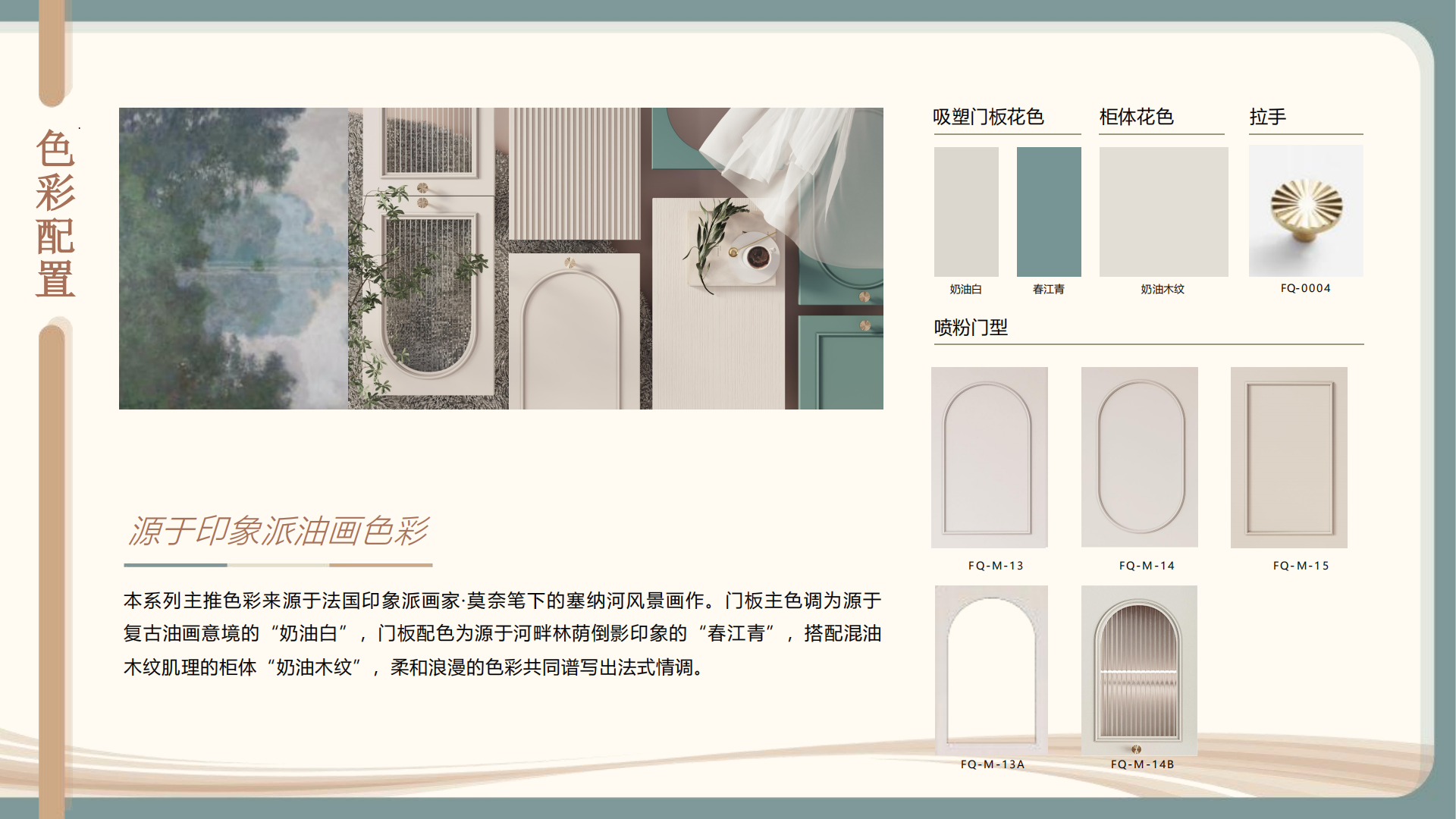
Task: Select the FQ-M-14 oval door thumbnail
Action: 1139,457
